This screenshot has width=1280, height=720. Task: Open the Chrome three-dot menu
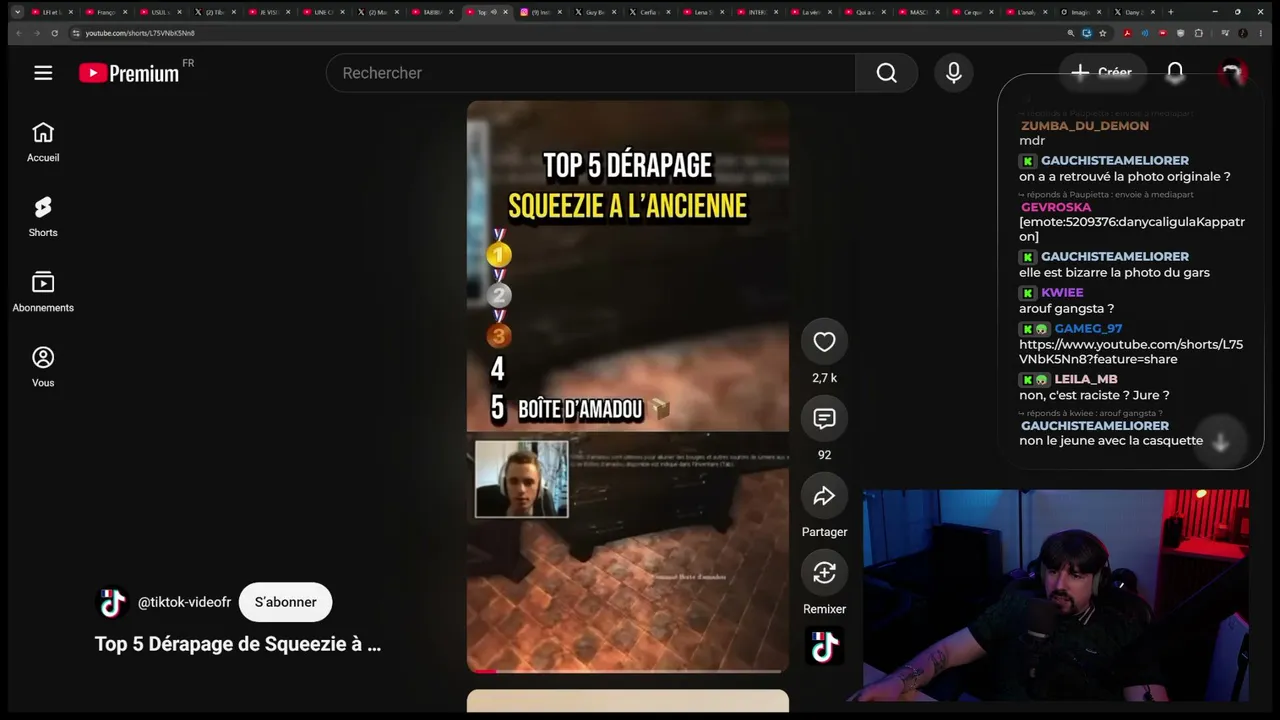click(x=1259, y=33)
